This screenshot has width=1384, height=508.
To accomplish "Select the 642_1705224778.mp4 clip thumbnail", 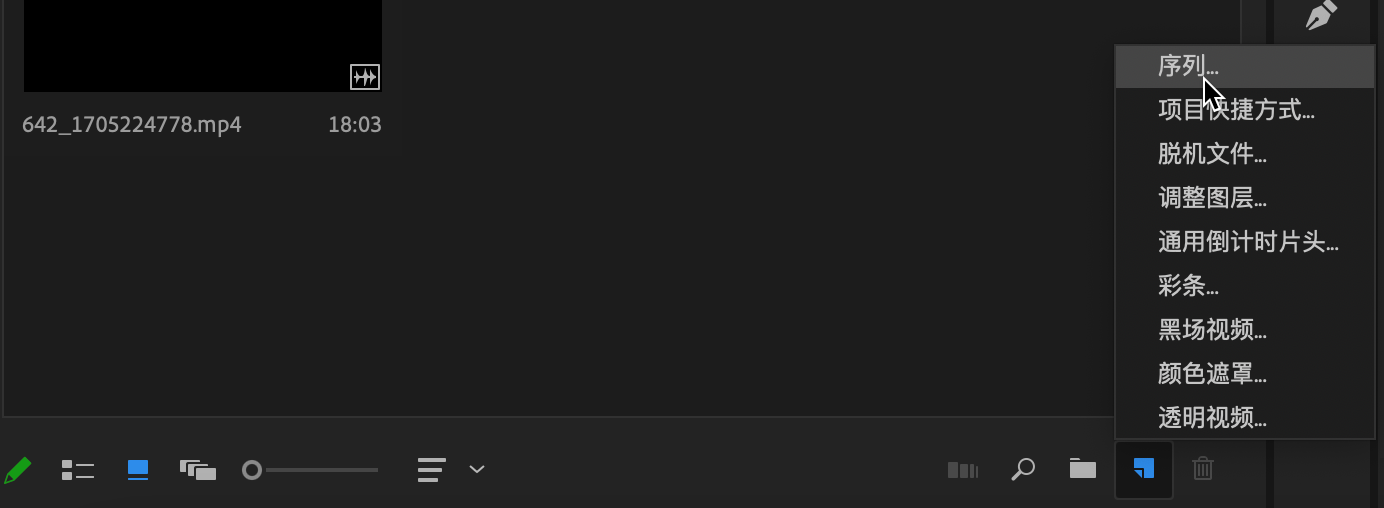I will tap(203, 46).
